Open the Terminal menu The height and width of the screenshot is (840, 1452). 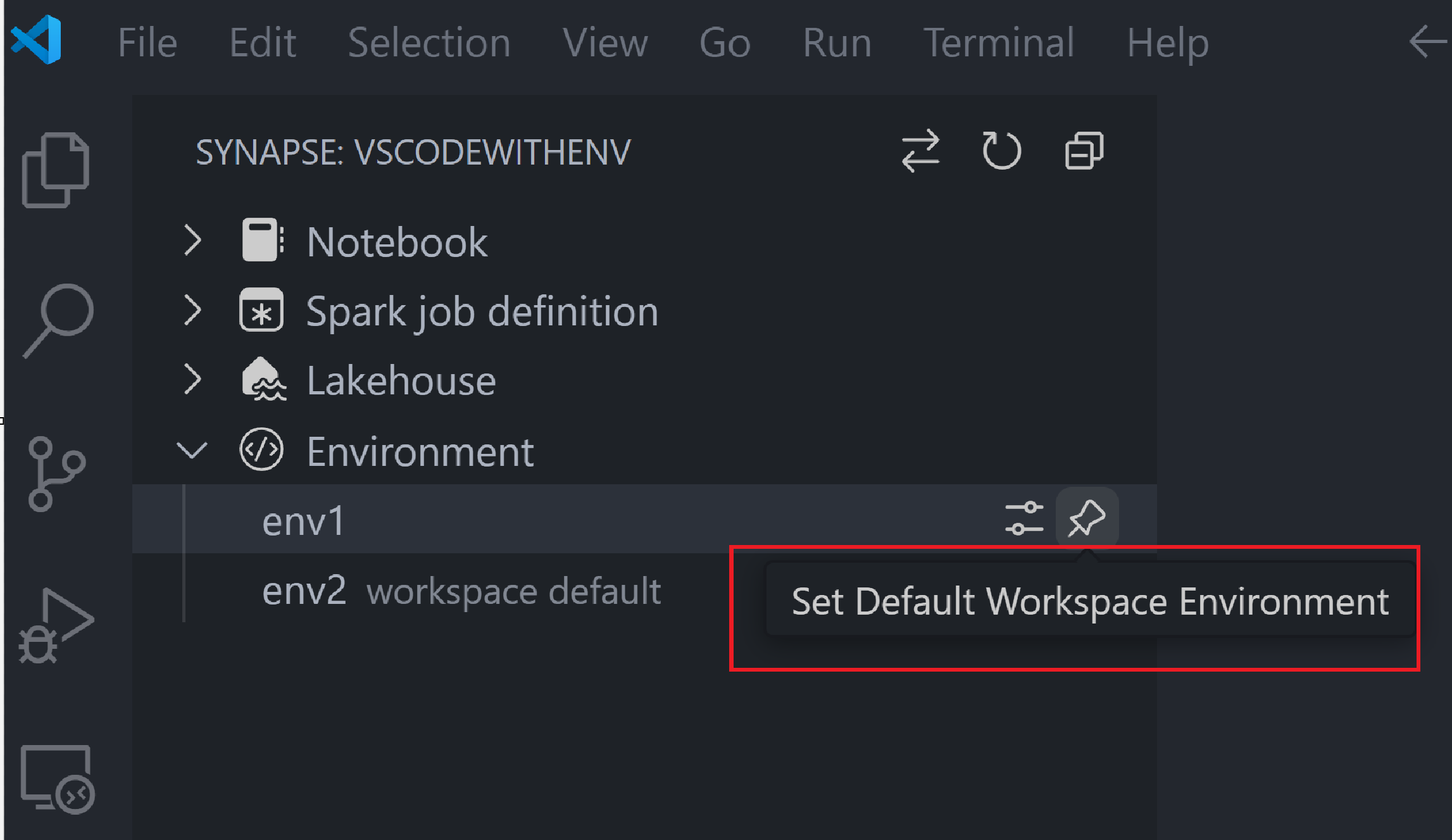pyautogui.click(x=999, y=43)
